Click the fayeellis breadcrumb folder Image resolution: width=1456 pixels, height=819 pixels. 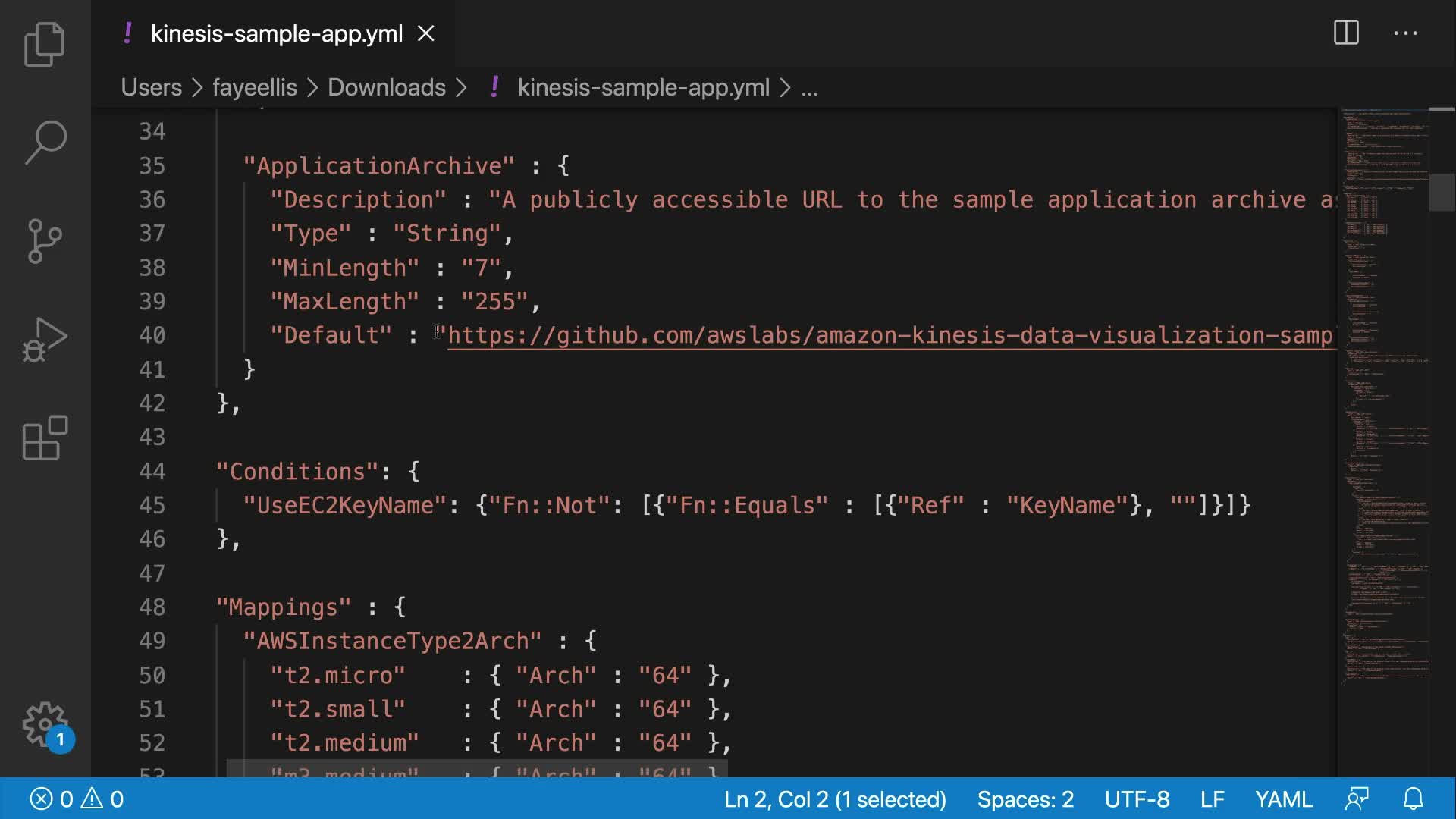coord(254,87)
